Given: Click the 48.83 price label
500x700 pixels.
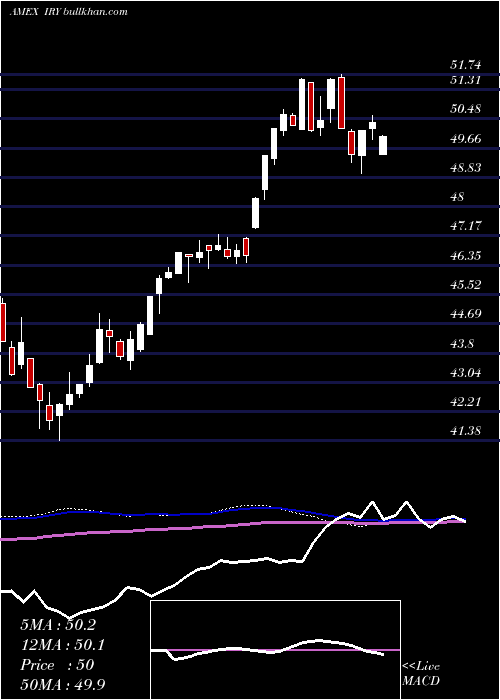Looking at the screenshot, I should tap(465, 168).
